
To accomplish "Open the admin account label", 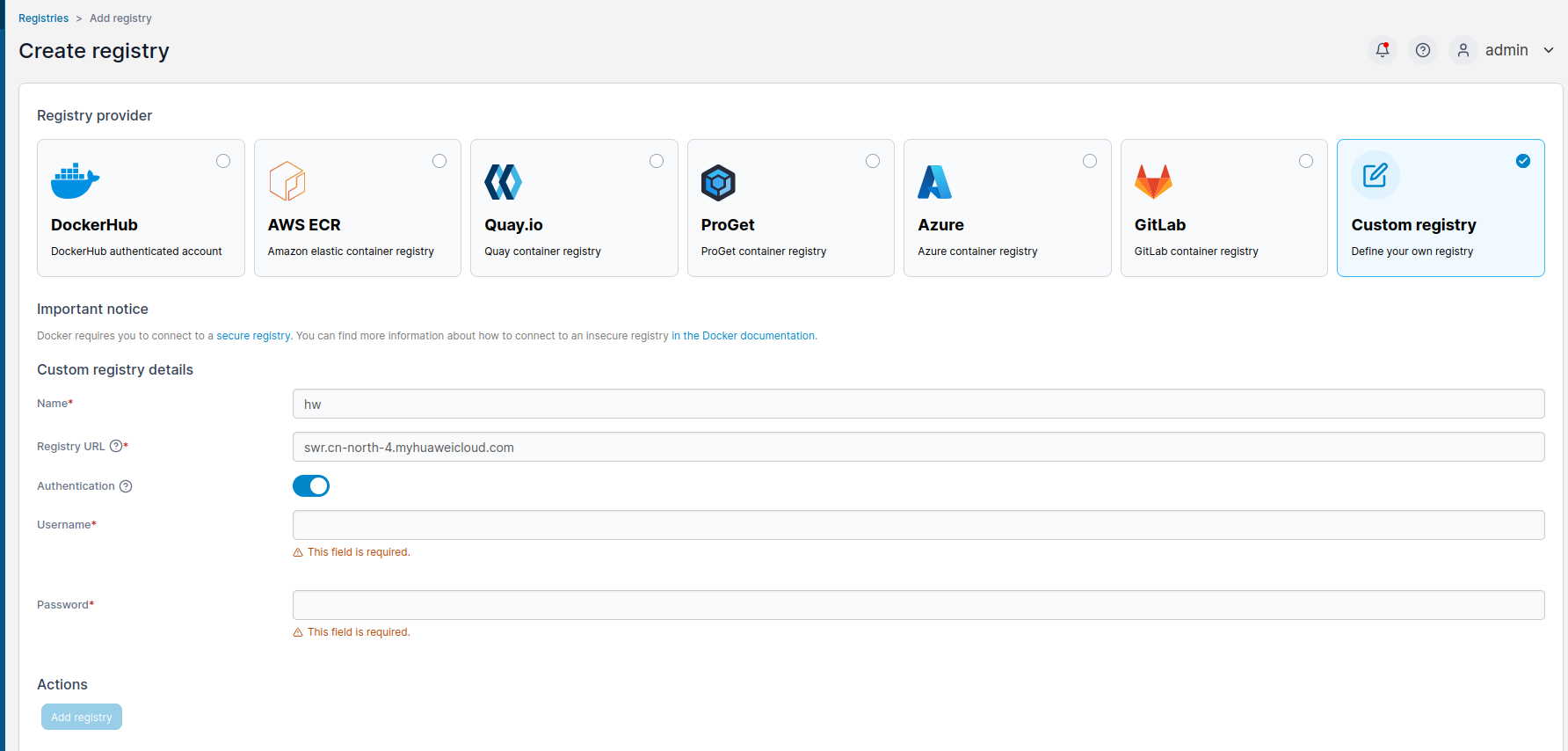I will click(x=1506, y=50).
